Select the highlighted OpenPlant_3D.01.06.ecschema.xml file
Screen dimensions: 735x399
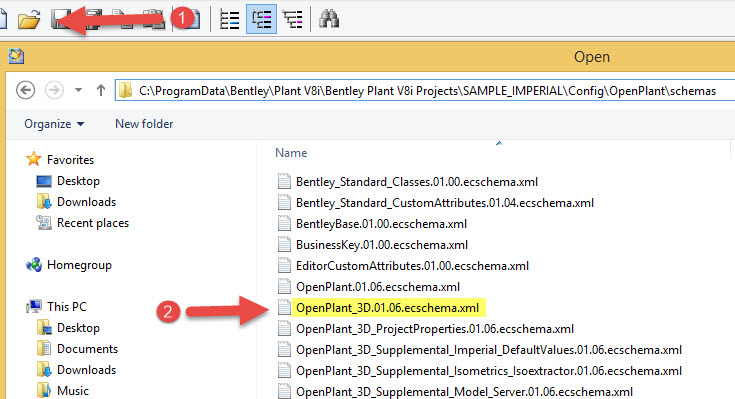click(x=387, y=308)
